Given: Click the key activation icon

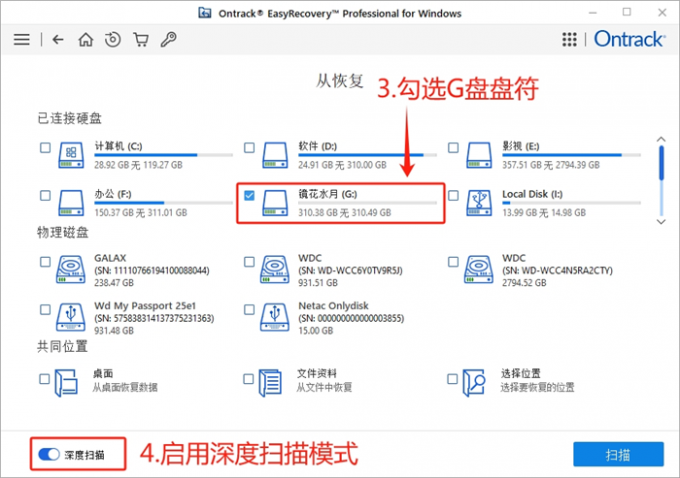Looking at the screenshot, I should (x=168, y=40).
